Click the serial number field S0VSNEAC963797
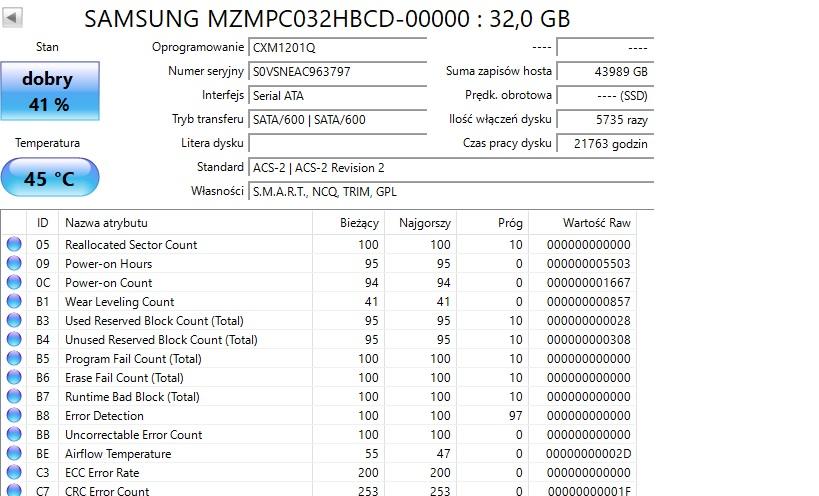819x496 pixels. 337,72
